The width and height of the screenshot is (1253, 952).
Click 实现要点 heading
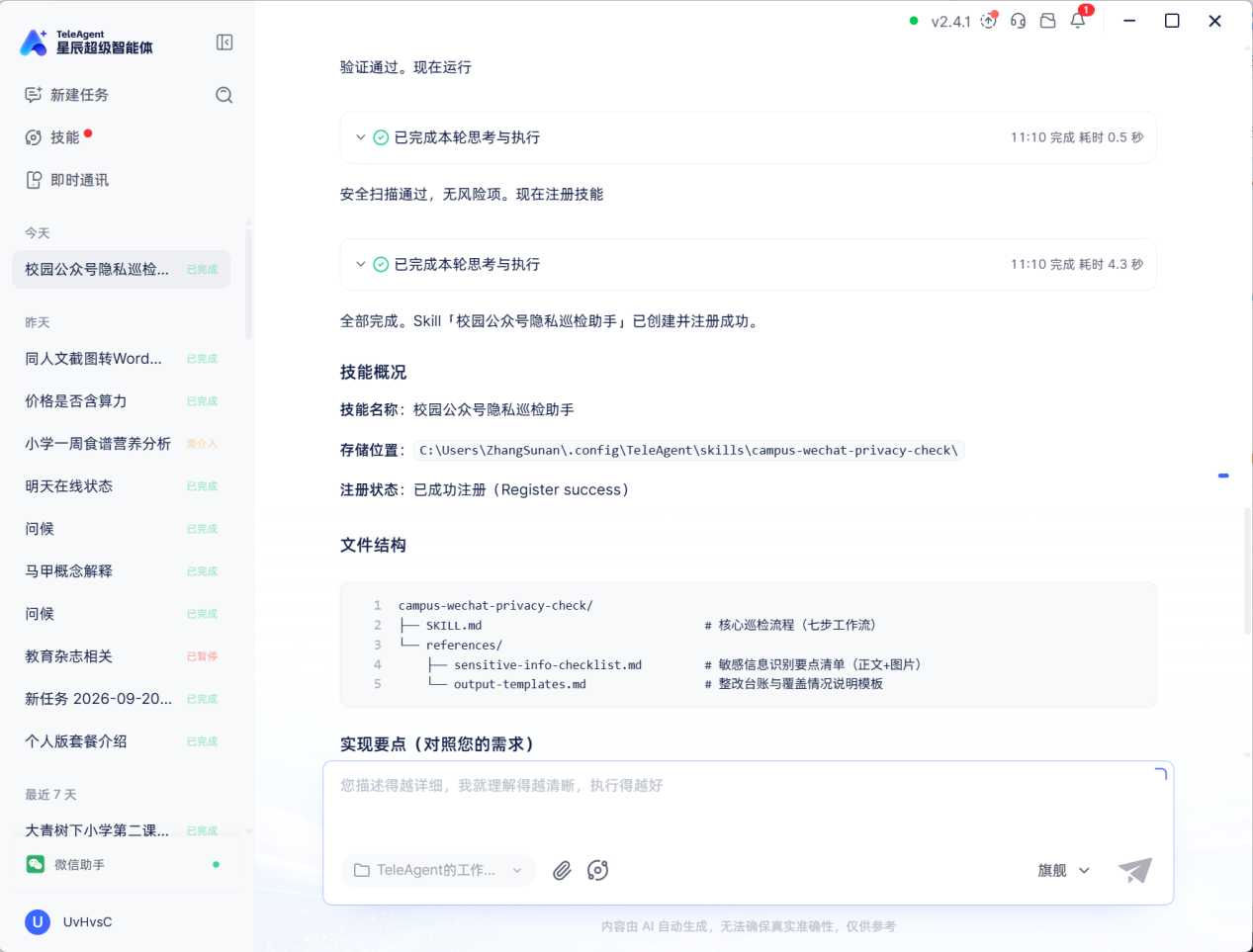point(437,744)
